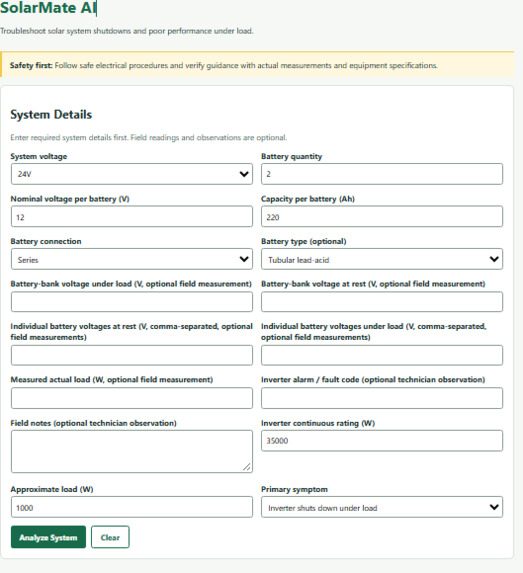Click the Battery-bank voltage at rest field
Viewport: 523px width, 573px height.
(382, 301)
